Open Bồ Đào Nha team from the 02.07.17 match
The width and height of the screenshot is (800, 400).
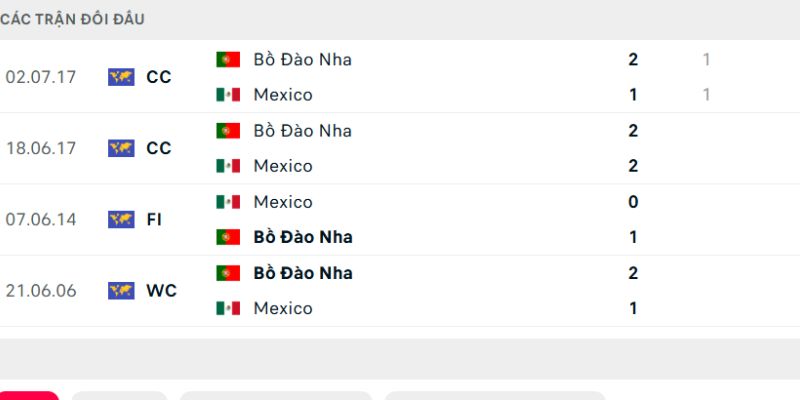coord(302,59)
